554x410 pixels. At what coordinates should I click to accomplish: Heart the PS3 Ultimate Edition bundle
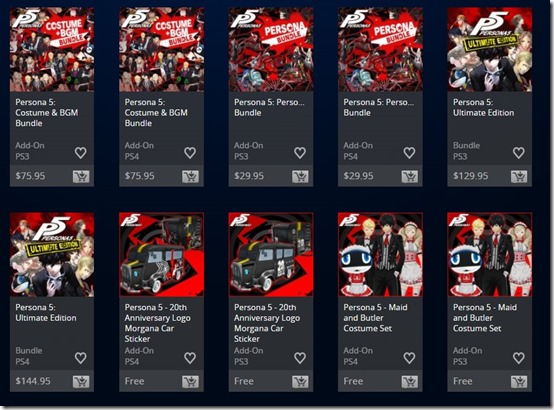coord(519,153)
